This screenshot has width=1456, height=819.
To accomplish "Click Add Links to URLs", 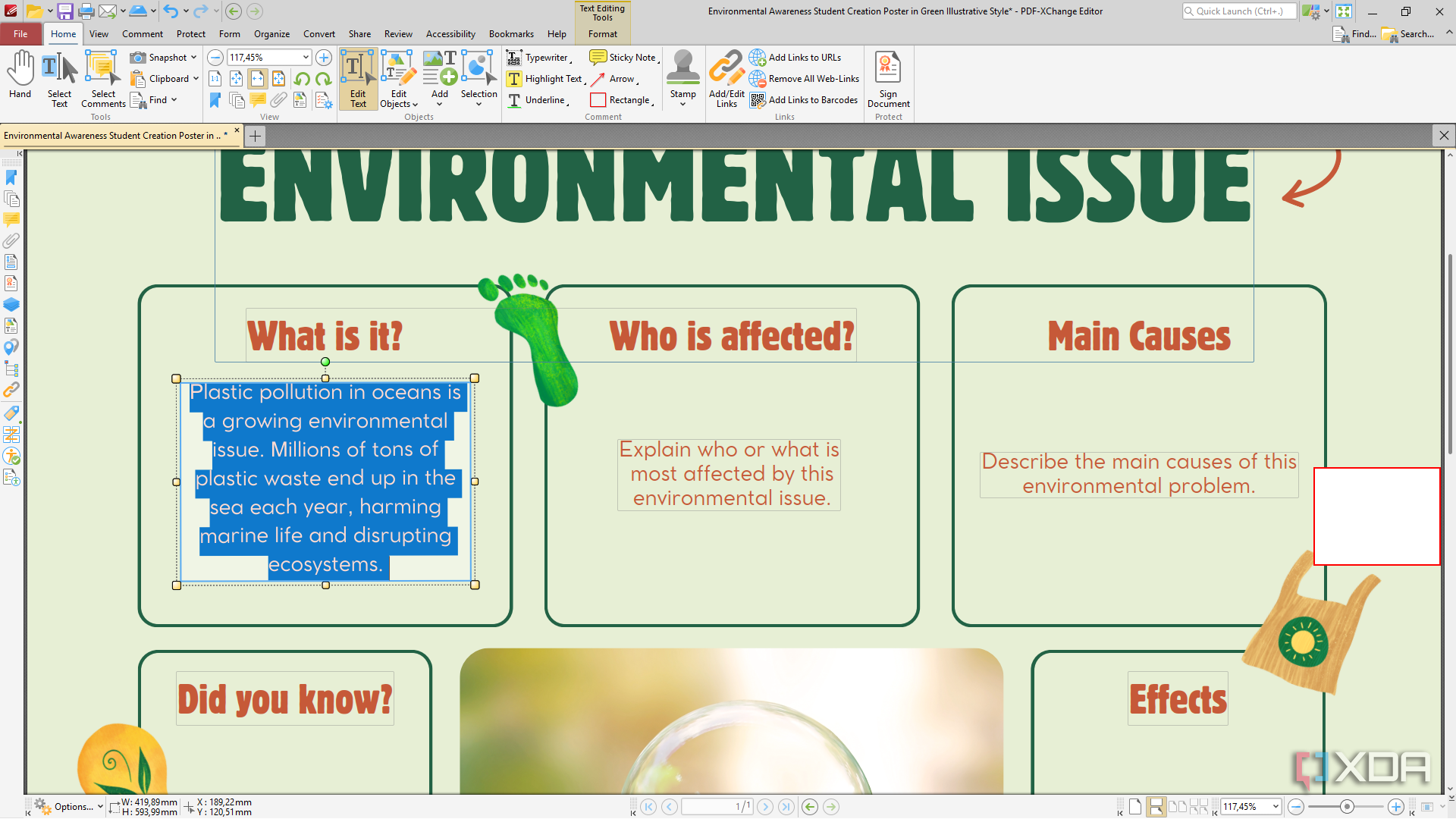I will (x=795, y=58).
